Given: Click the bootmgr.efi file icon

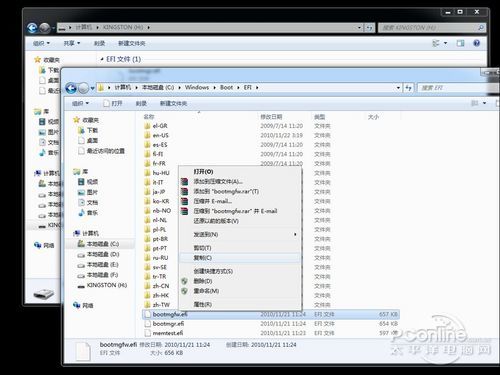Looking at the screenshot, I should [x=148, y=324].
